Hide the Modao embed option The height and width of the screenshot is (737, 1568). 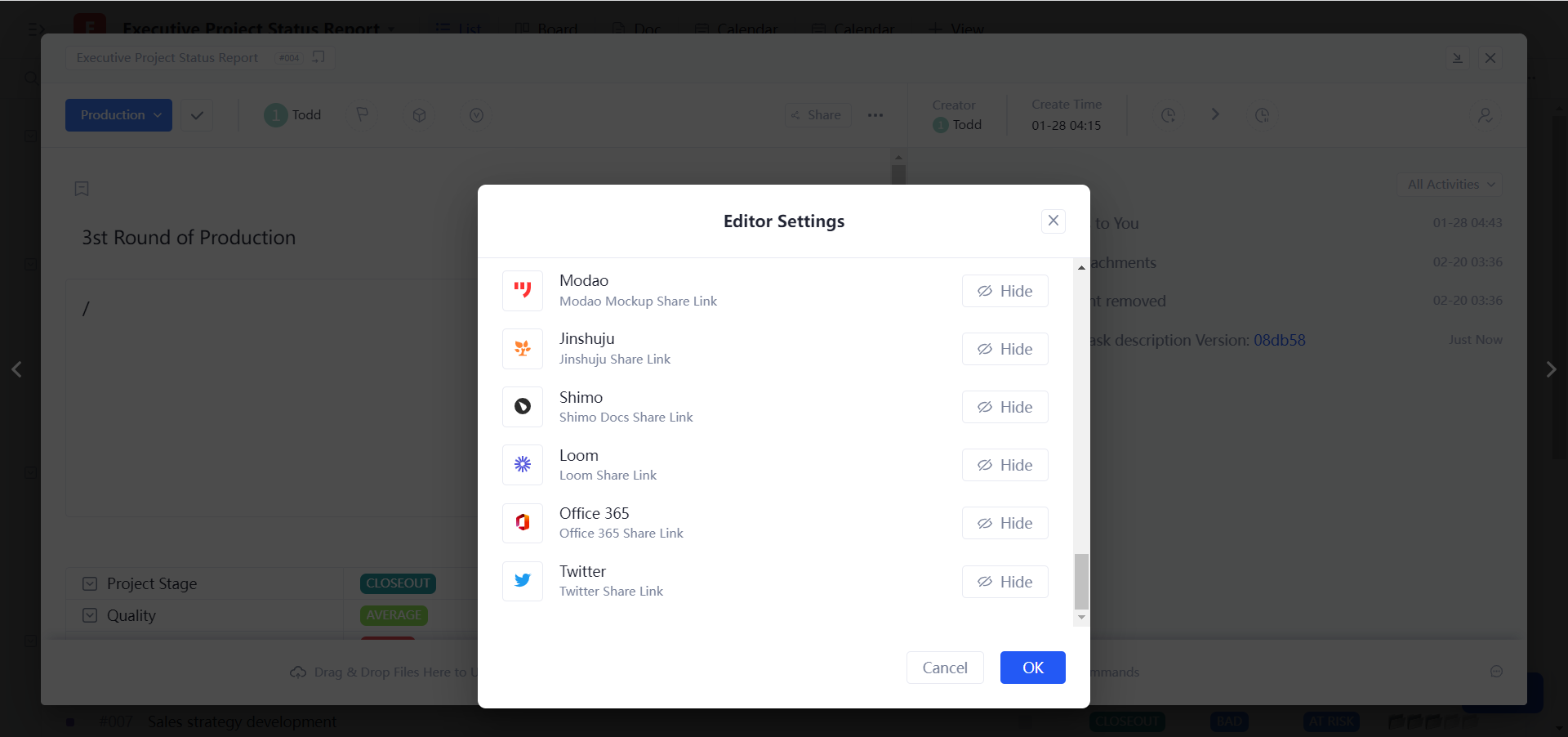click(x=1004, y=291)
